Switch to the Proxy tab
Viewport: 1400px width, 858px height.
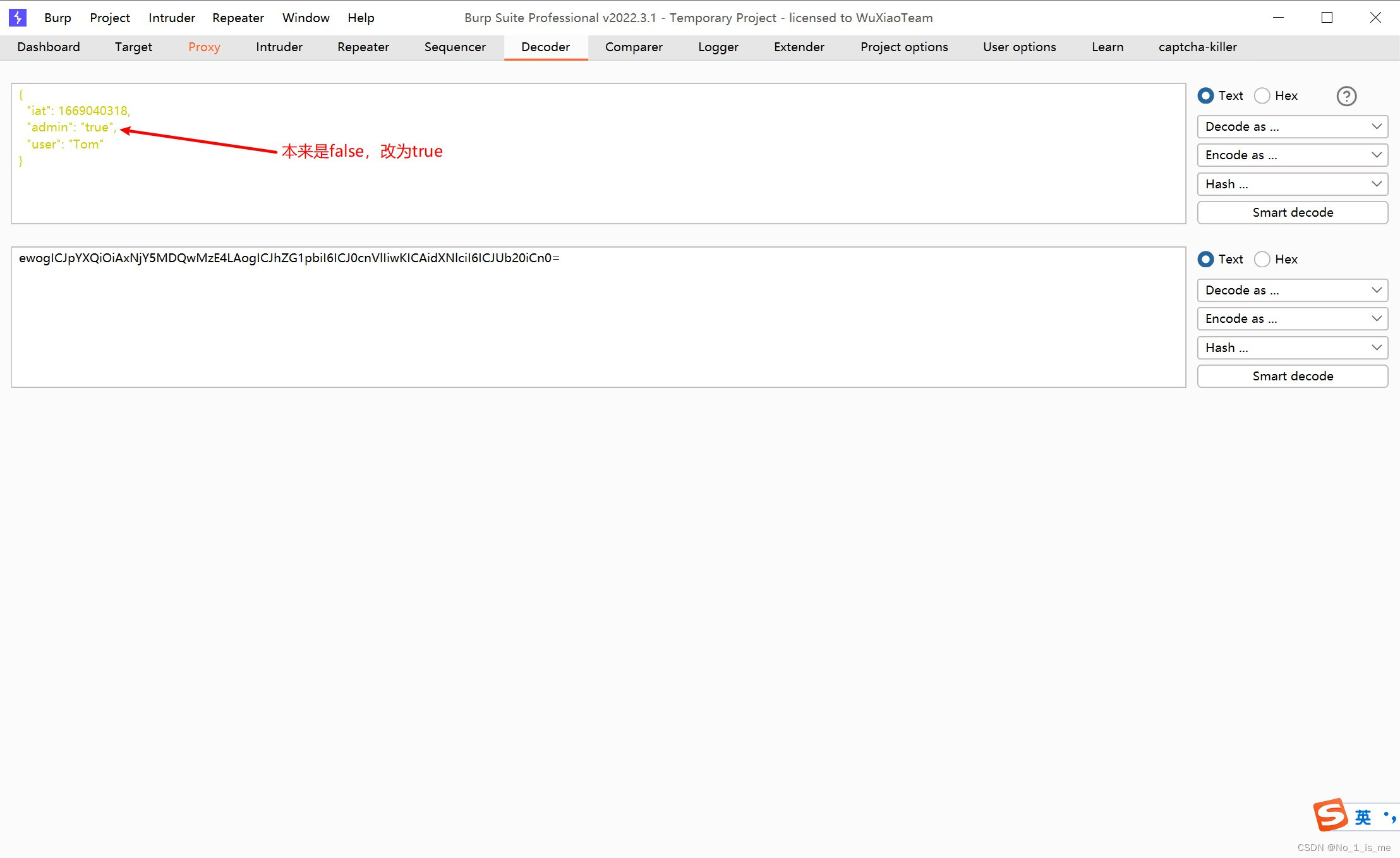(x=203, y=47)
